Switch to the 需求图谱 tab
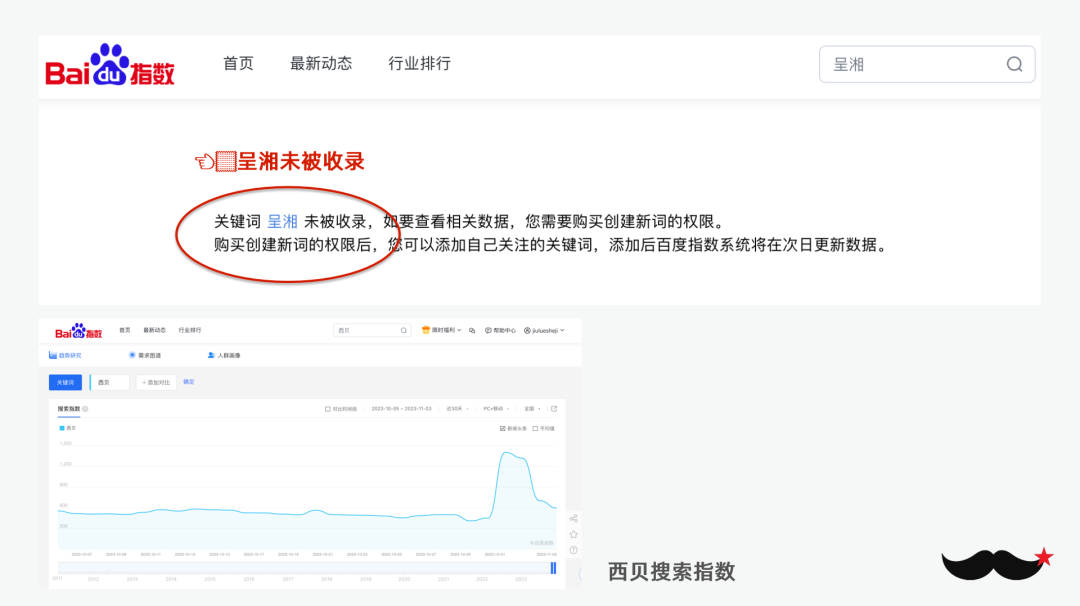 coord(145,355)
